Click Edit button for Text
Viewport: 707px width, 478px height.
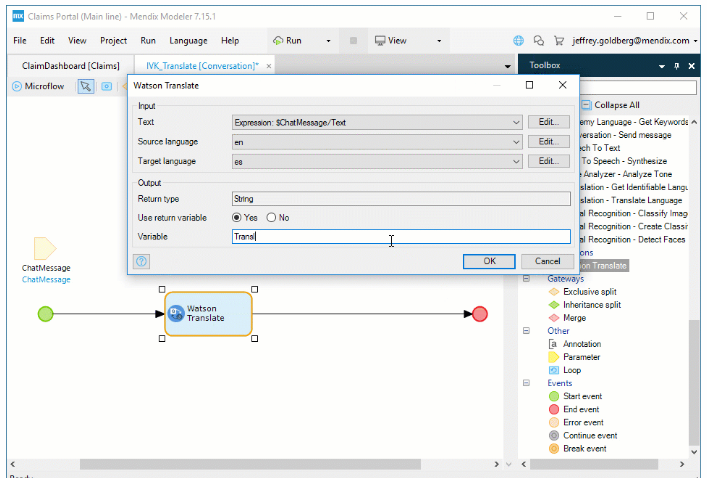coord(549,122)
